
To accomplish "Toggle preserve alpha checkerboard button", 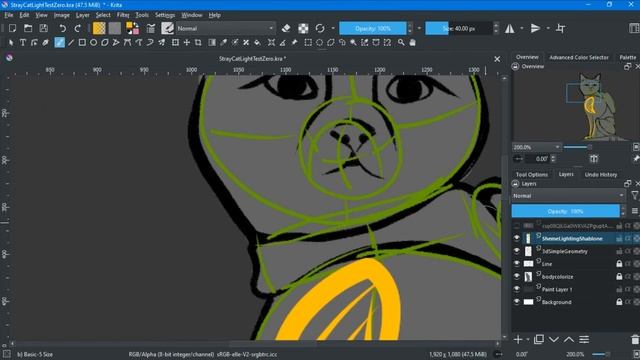I will 303,28.
